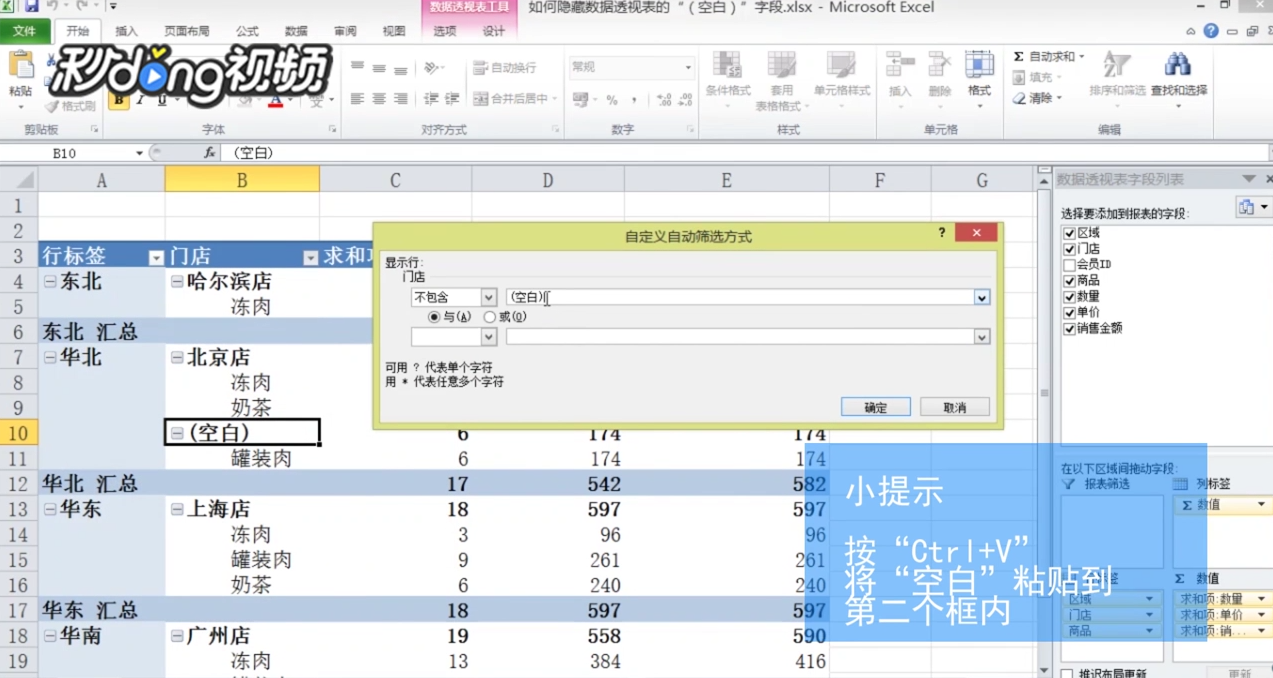Image resolution: width=1273 pixels, height=678 pixels.
Task: Open the 文件 tab
Action: [24, 31]
